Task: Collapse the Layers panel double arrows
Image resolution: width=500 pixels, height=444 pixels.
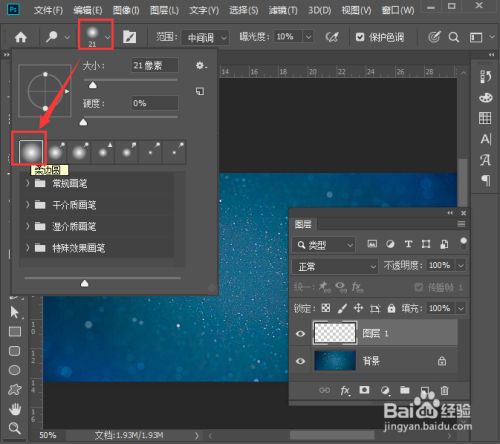Action: (x=450, y=213)
